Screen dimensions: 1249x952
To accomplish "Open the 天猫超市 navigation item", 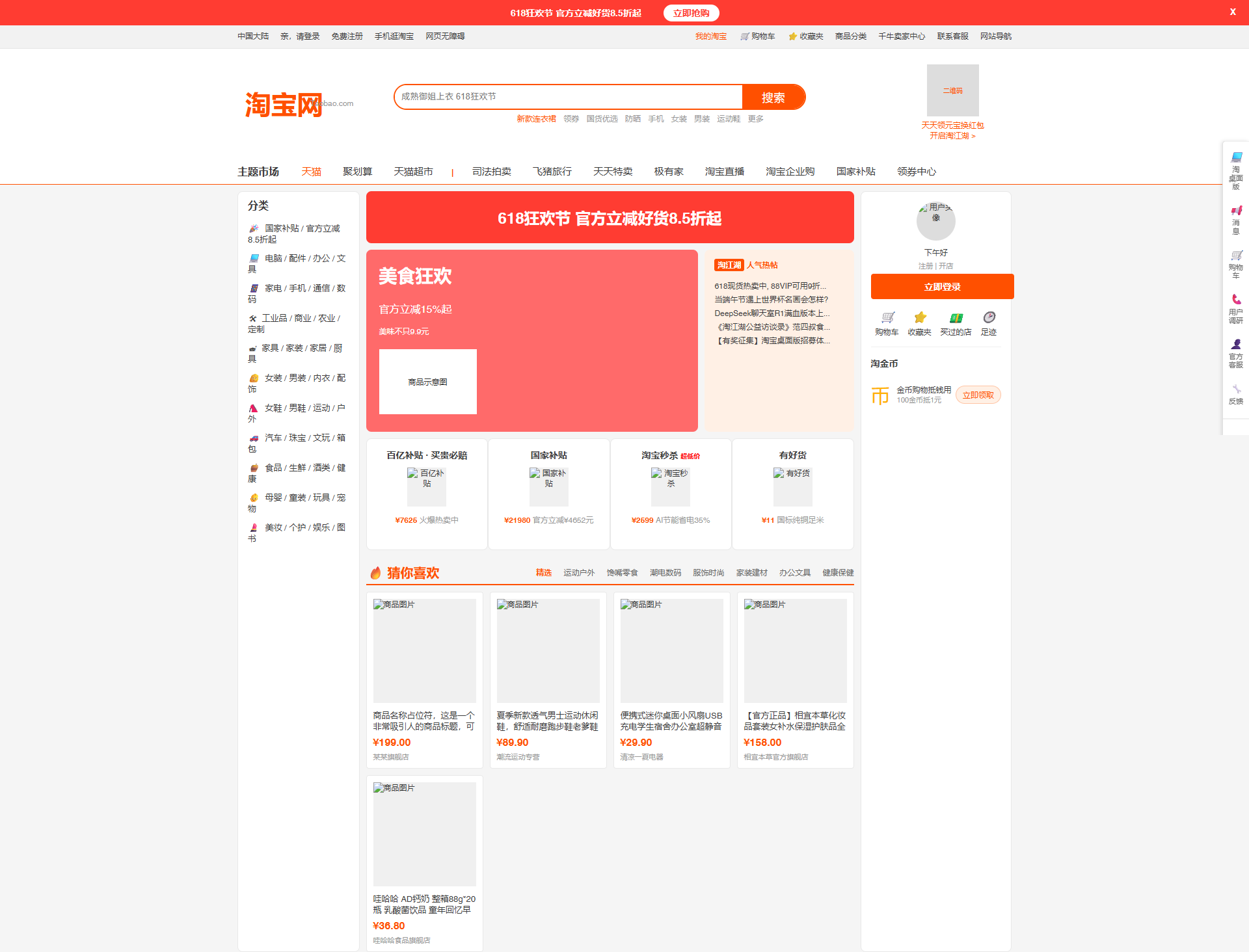I will point(413,172).
